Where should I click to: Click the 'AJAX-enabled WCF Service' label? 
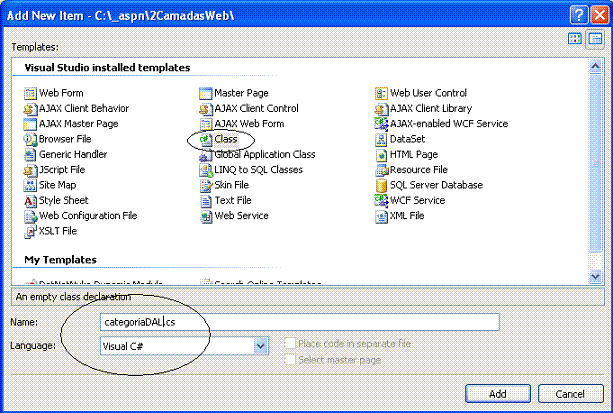click(x=449, y=124)
